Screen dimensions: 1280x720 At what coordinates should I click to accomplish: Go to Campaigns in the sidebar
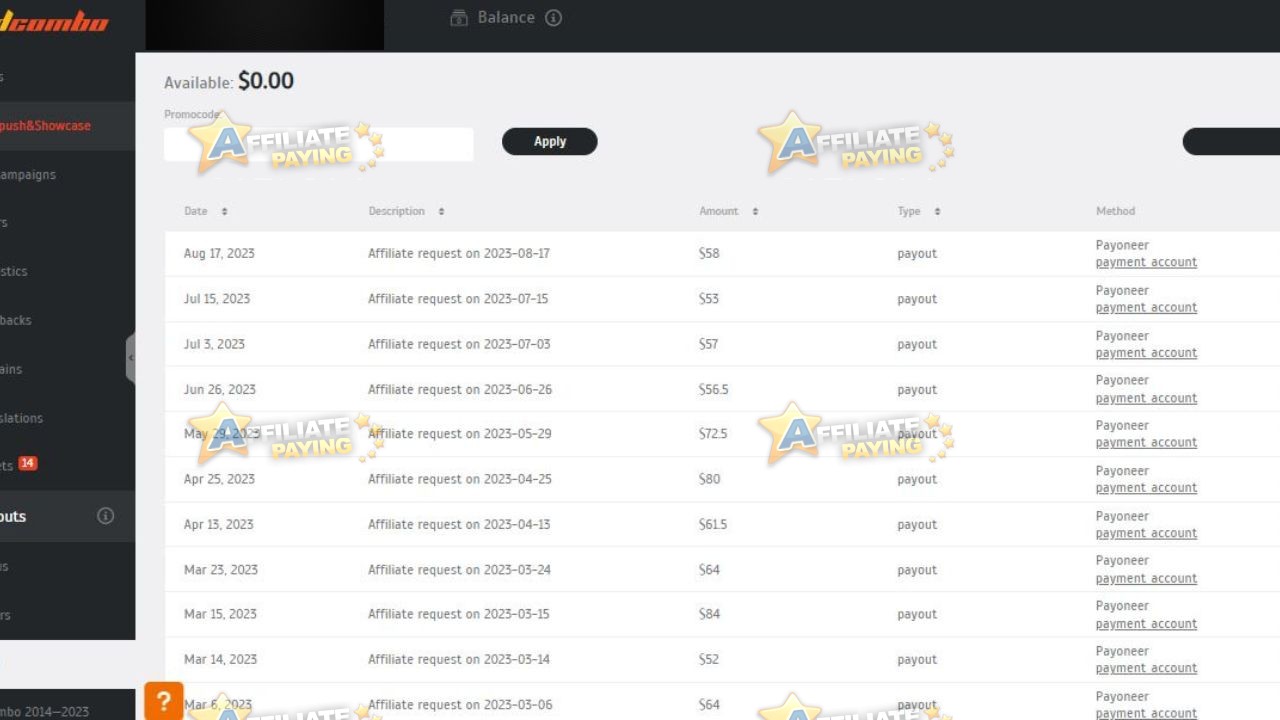click(x=28, y=175)
